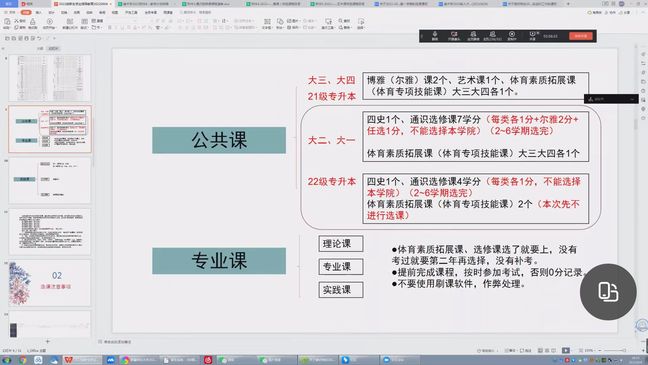Click the floating round phone-screen button
This screenshot has width=648, height=365.
click(x=608, y=292)
